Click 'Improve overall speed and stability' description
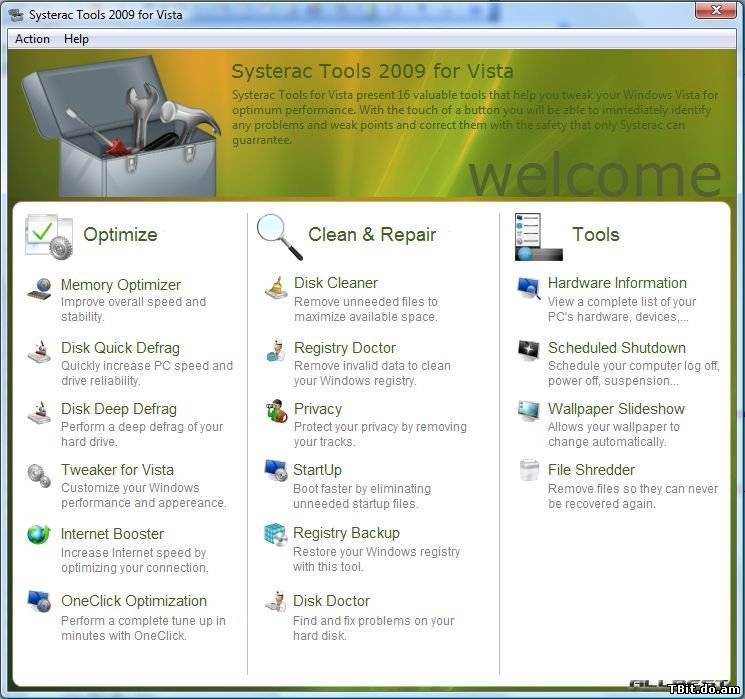 pos(134,309)
